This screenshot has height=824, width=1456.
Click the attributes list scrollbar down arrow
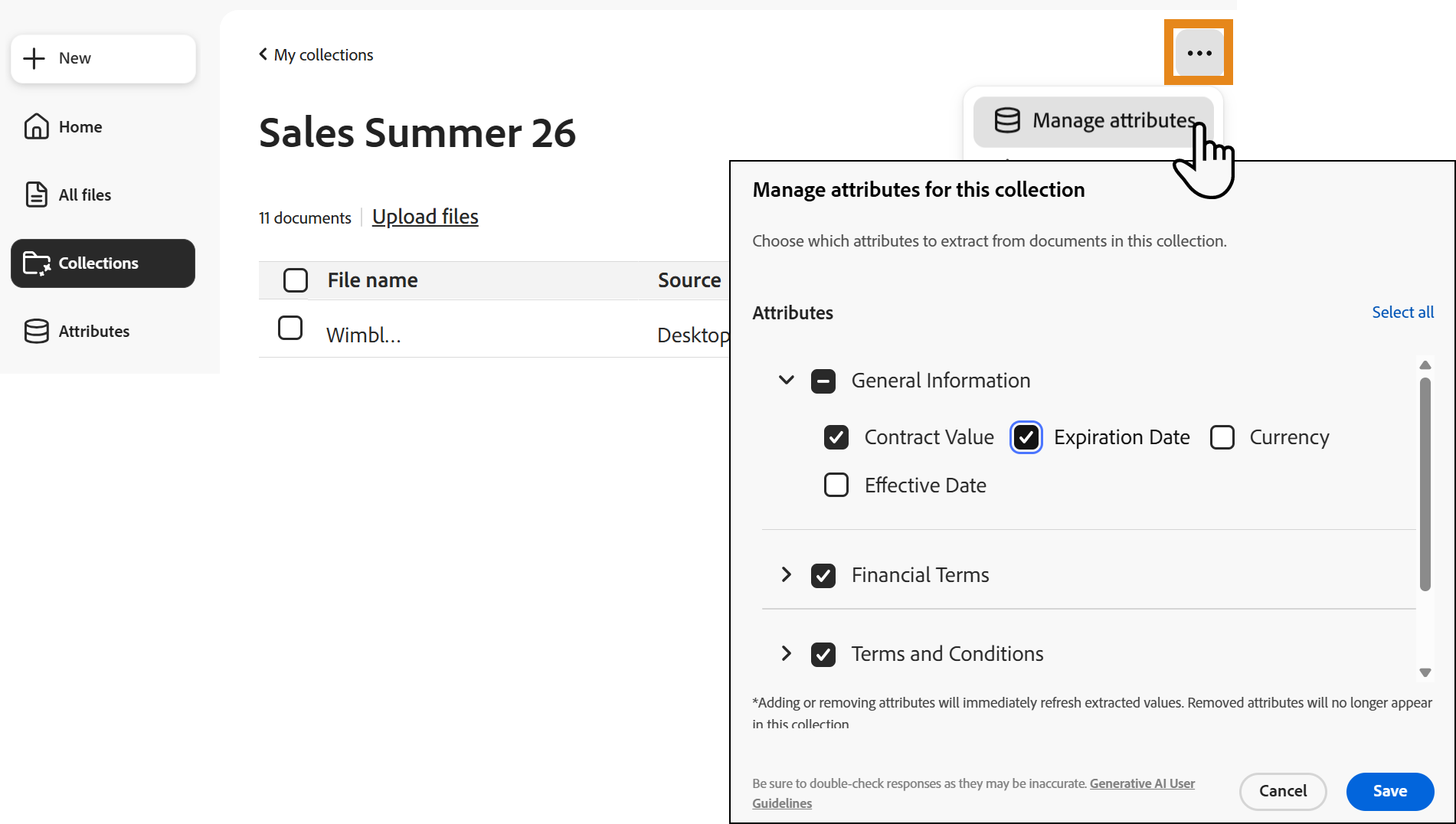tap(1425, 672)
